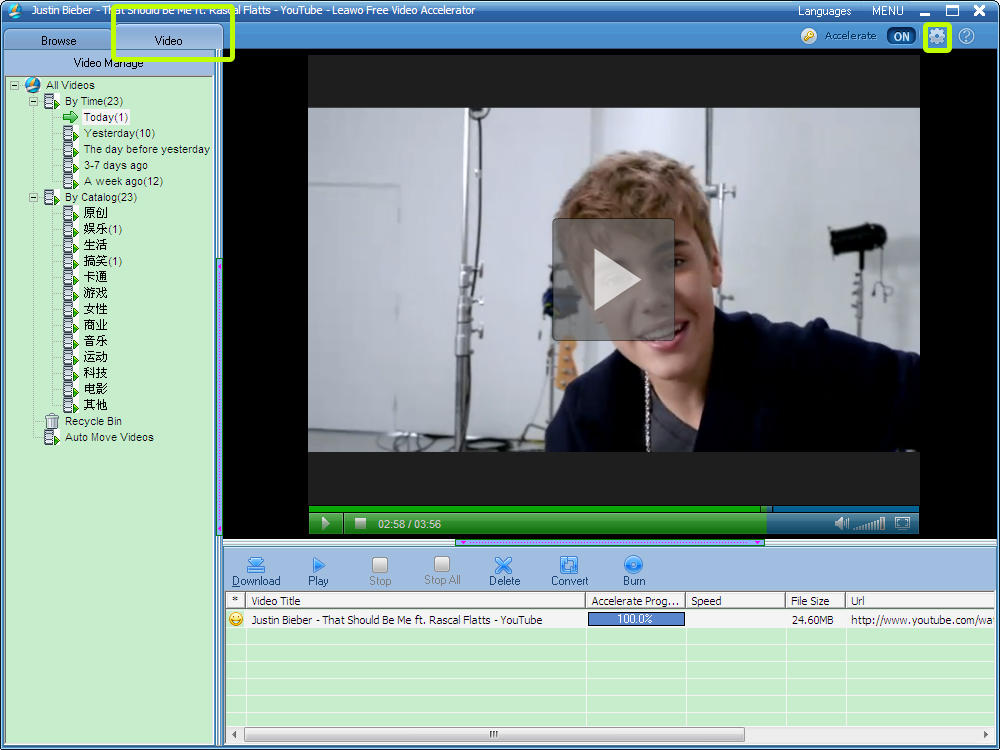Click the film icon next to Auto Move Videos
The height and width of the screenshot is (750, 1000).
pyautogui.click(x=52, y=438)
